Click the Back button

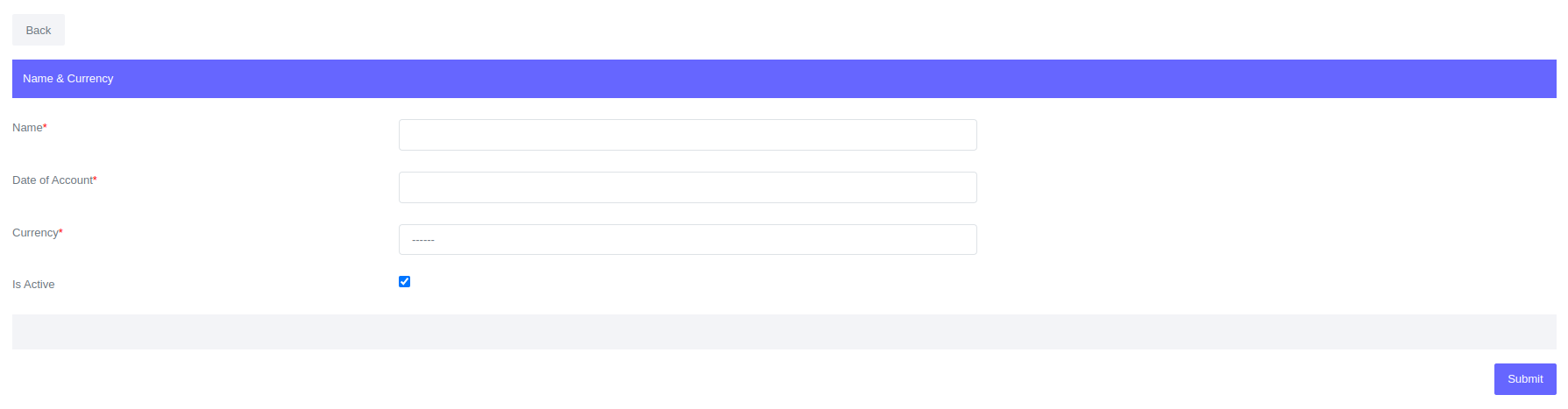[x=39, y=30]
